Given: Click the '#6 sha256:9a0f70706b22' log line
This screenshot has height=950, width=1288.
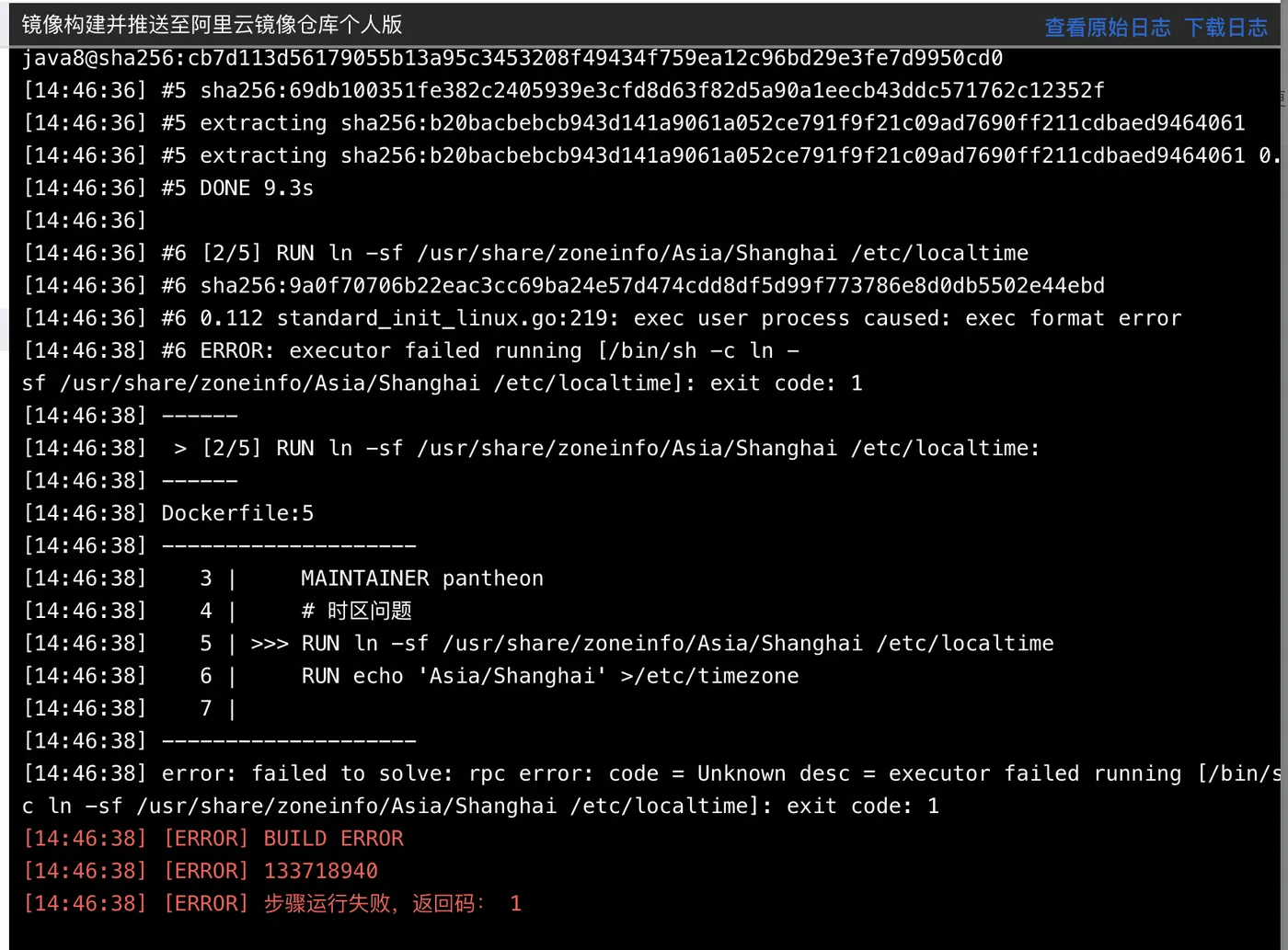Looking at the screenshot, I should coord(565,286).
